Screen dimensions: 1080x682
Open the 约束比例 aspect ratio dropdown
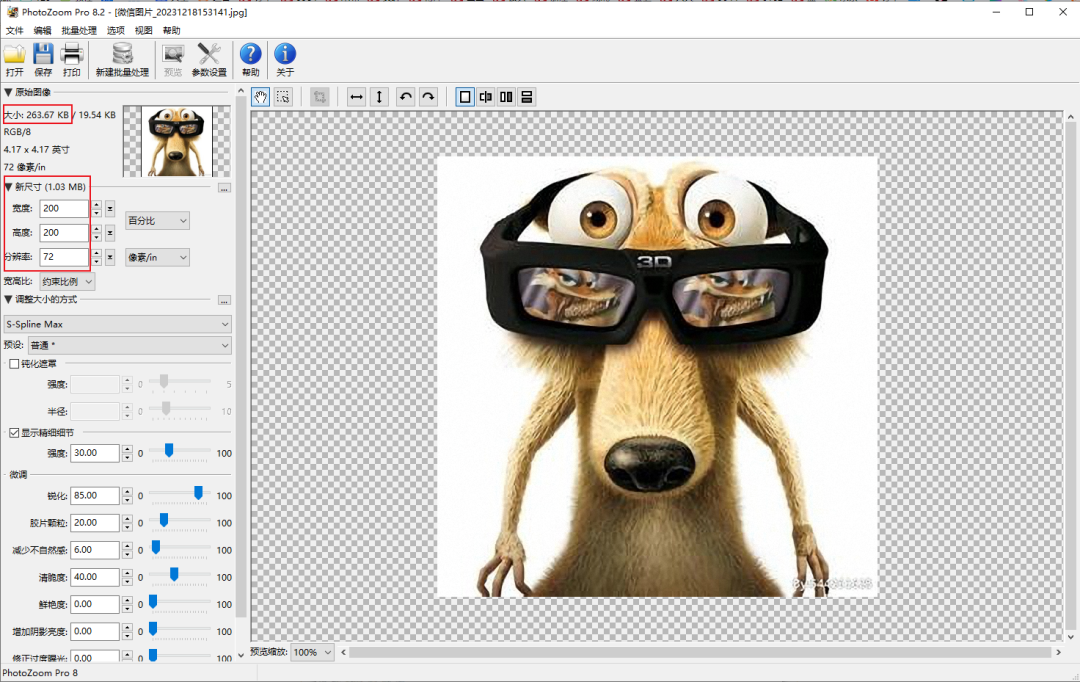(67, 282)
